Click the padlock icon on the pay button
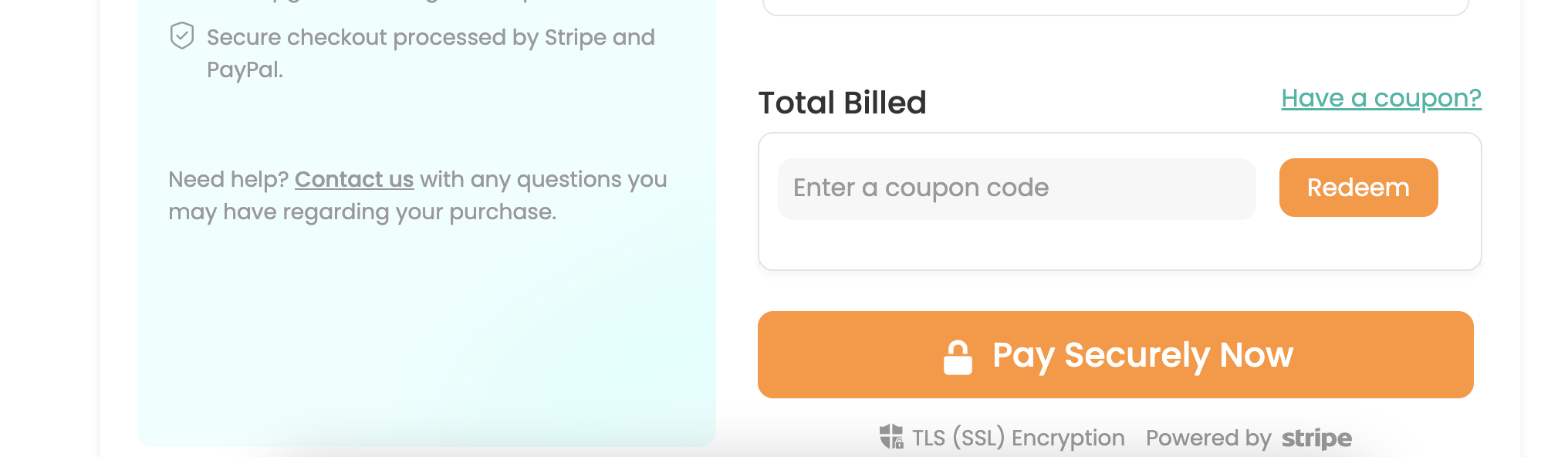Image resolution: width=1568 pixels, height=457 pixels. (958, 357)
